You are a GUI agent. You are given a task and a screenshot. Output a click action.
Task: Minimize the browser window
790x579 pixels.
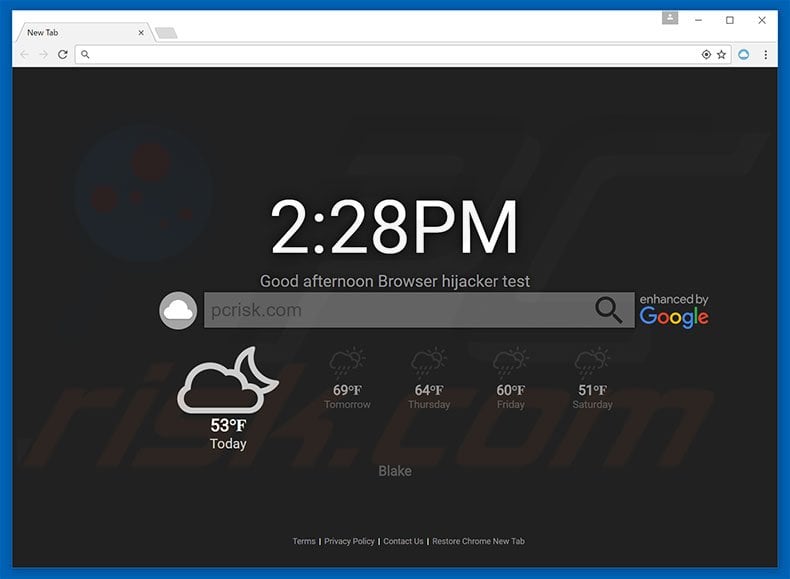(698, 20)
